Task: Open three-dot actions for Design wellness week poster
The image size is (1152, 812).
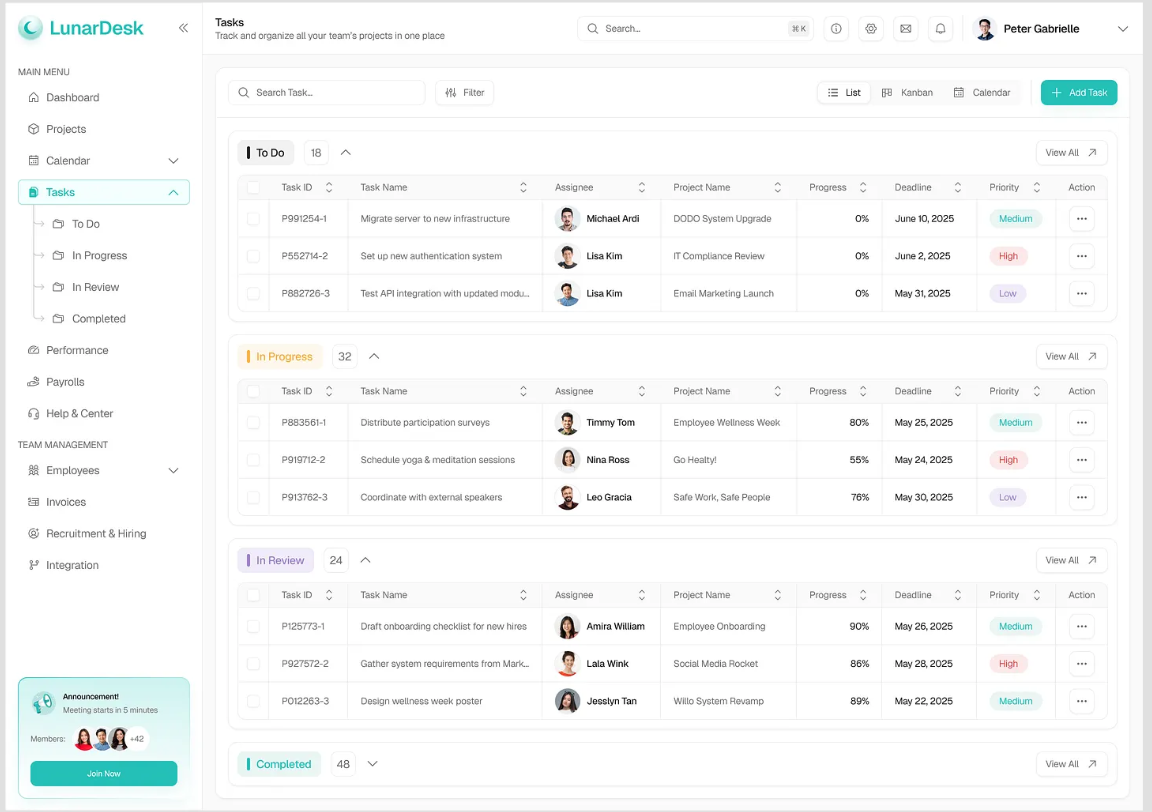Action: tap(1081, 701)
